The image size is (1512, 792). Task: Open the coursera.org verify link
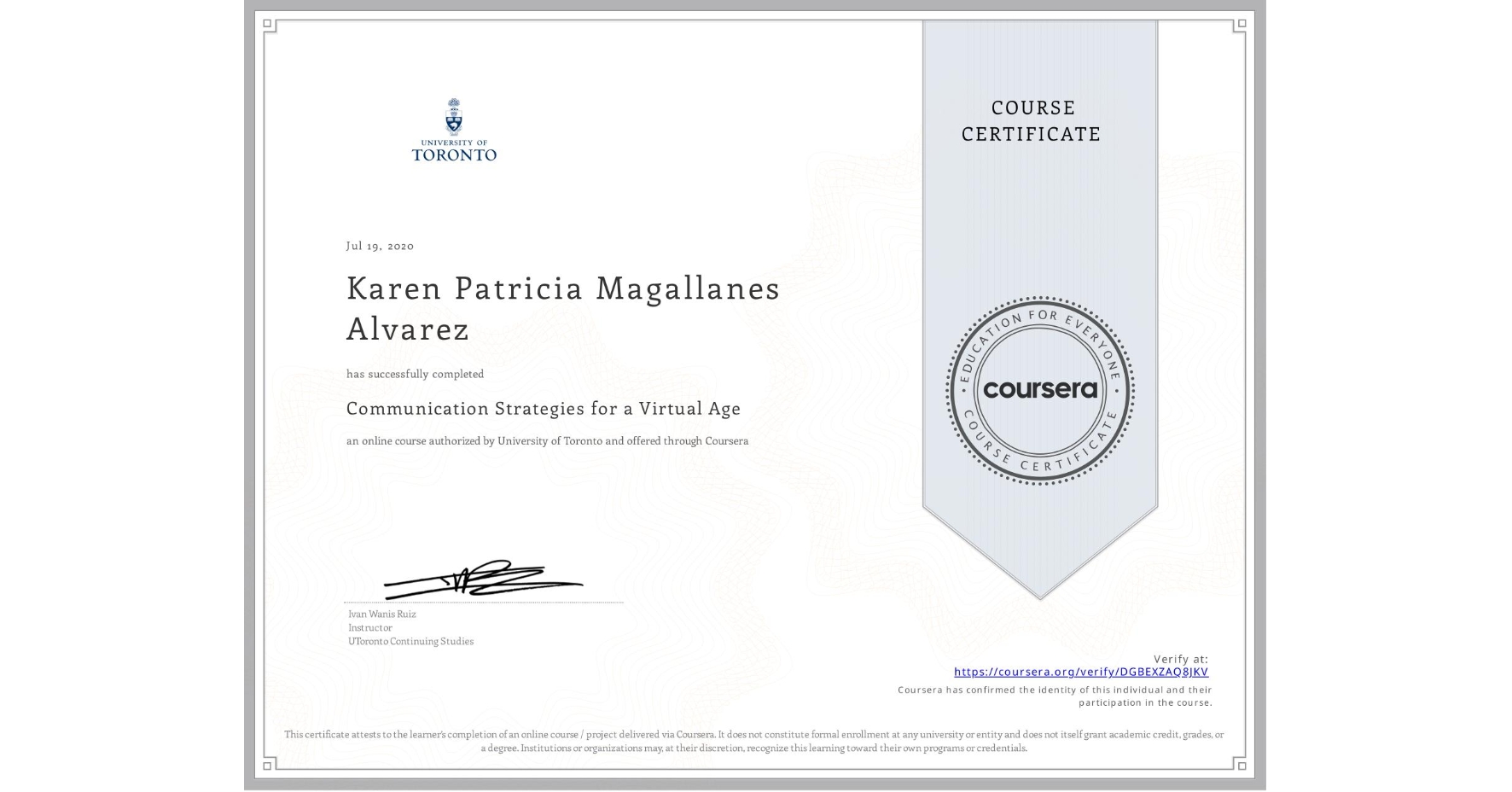pos(1081,672)
